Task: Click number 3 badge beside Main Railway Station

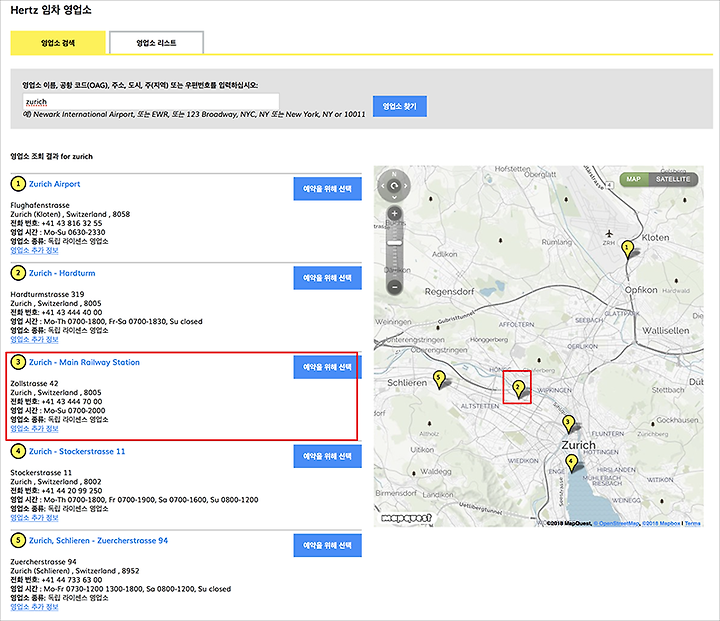Action: tap(18, 362)
